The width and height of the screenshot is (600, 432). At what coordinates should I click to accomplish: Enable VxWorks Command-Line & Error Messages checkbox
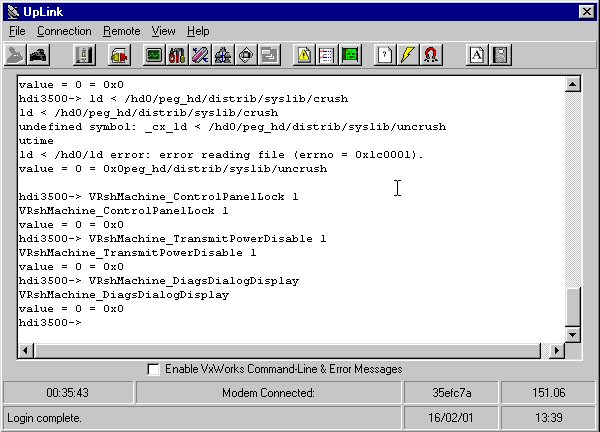(153, 369)
